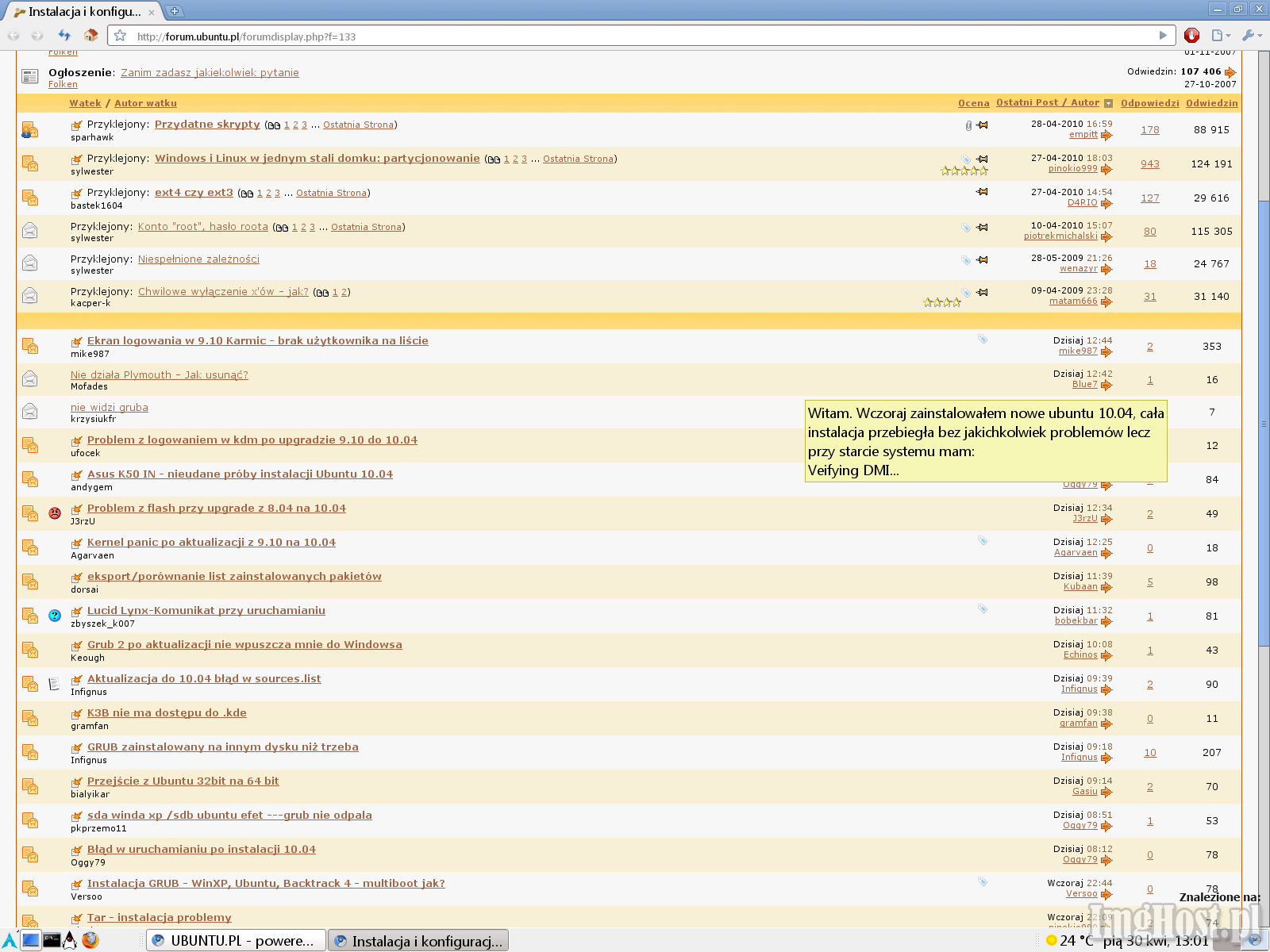This screenshot has width=1270, height=952.
Task: Go to last post by Echinos arrow icon
Action: click(x=1106, y=655)
